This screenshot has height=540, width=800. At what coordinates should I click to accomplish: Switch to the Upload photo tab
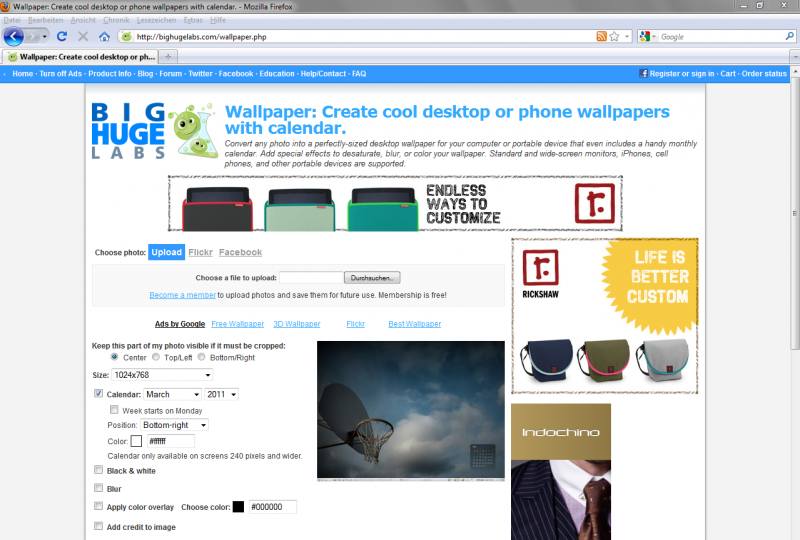pos(166,252)
